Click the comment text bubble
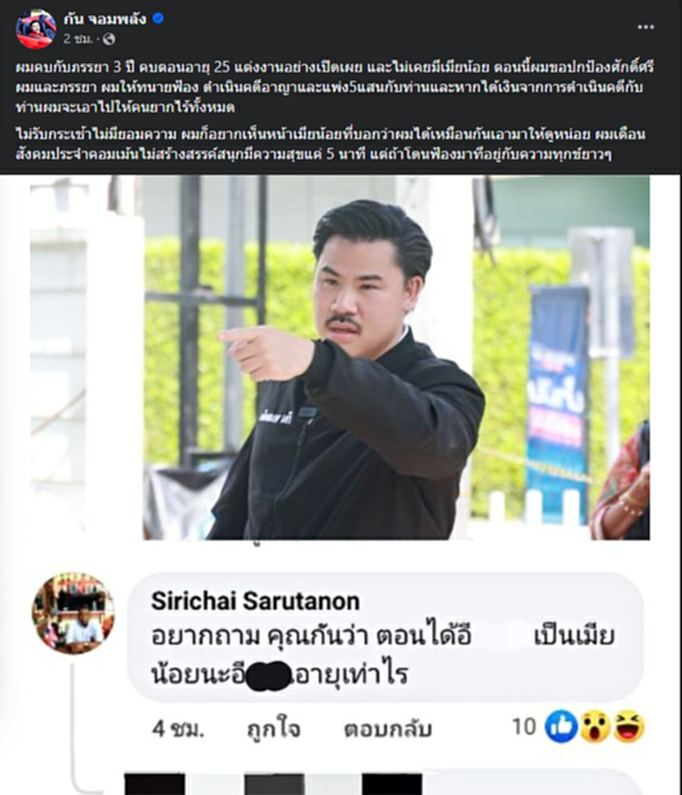Screen dimensions: 682x795 click(386, 637)
